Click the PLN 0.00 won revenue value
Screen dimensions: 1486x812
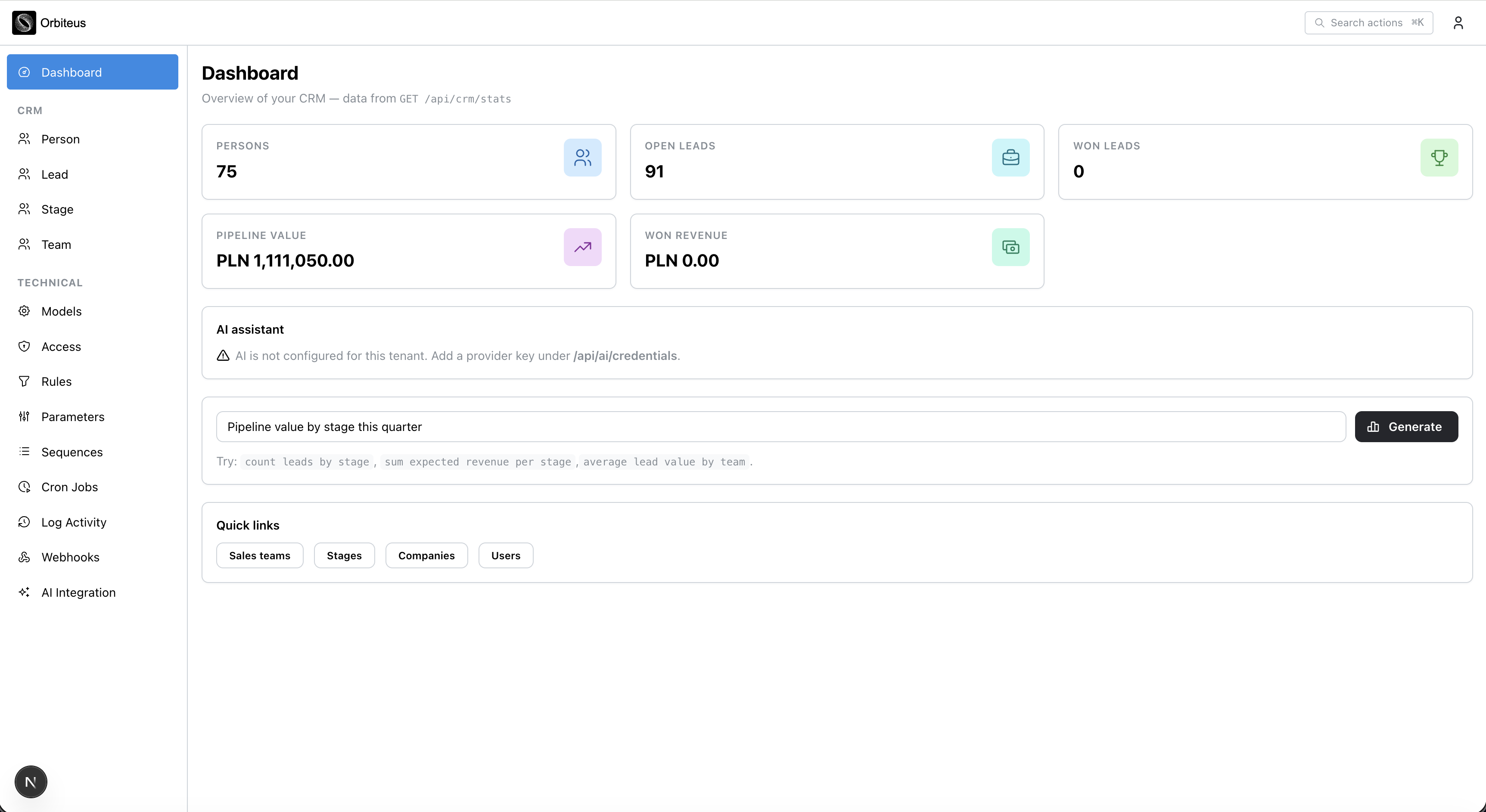(682, 260)
